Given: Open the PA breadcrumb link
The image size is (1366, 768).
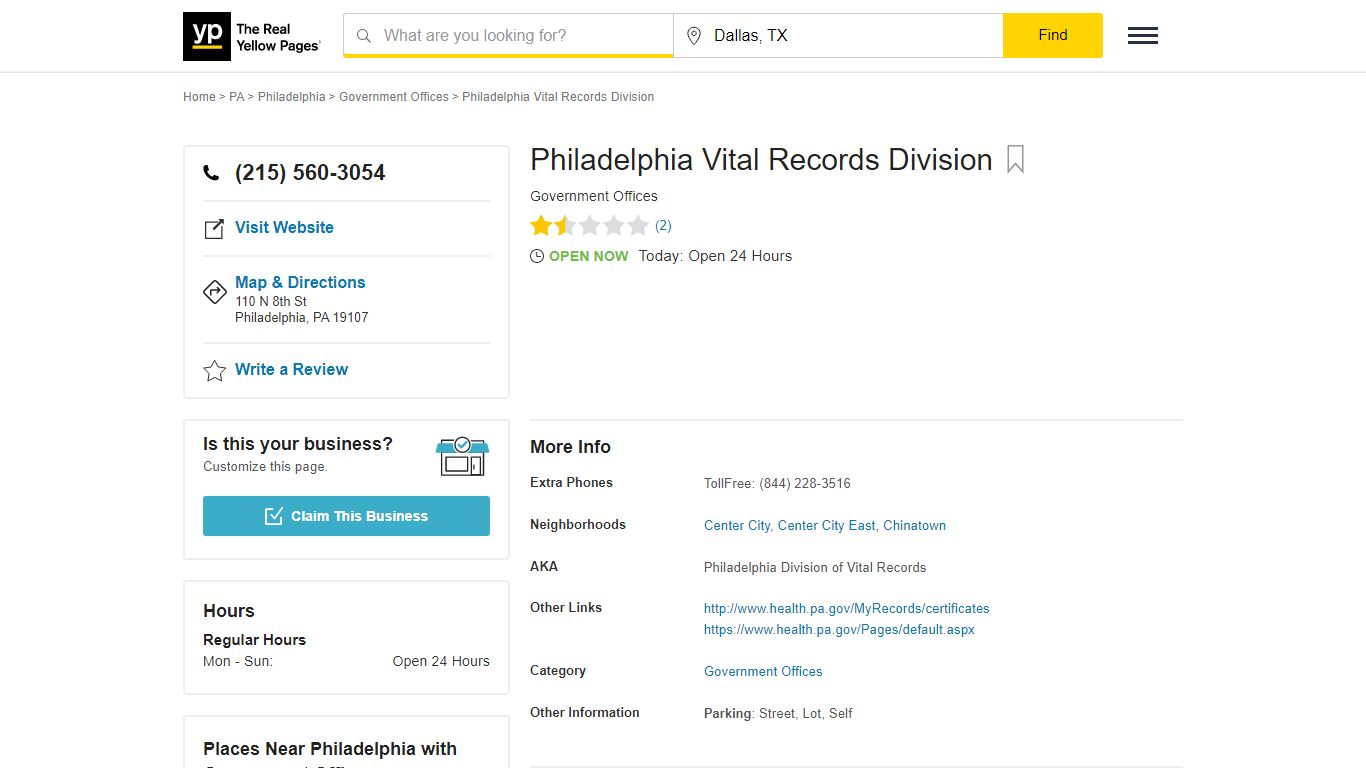Looking at the screenshot, I should point(237,97).
